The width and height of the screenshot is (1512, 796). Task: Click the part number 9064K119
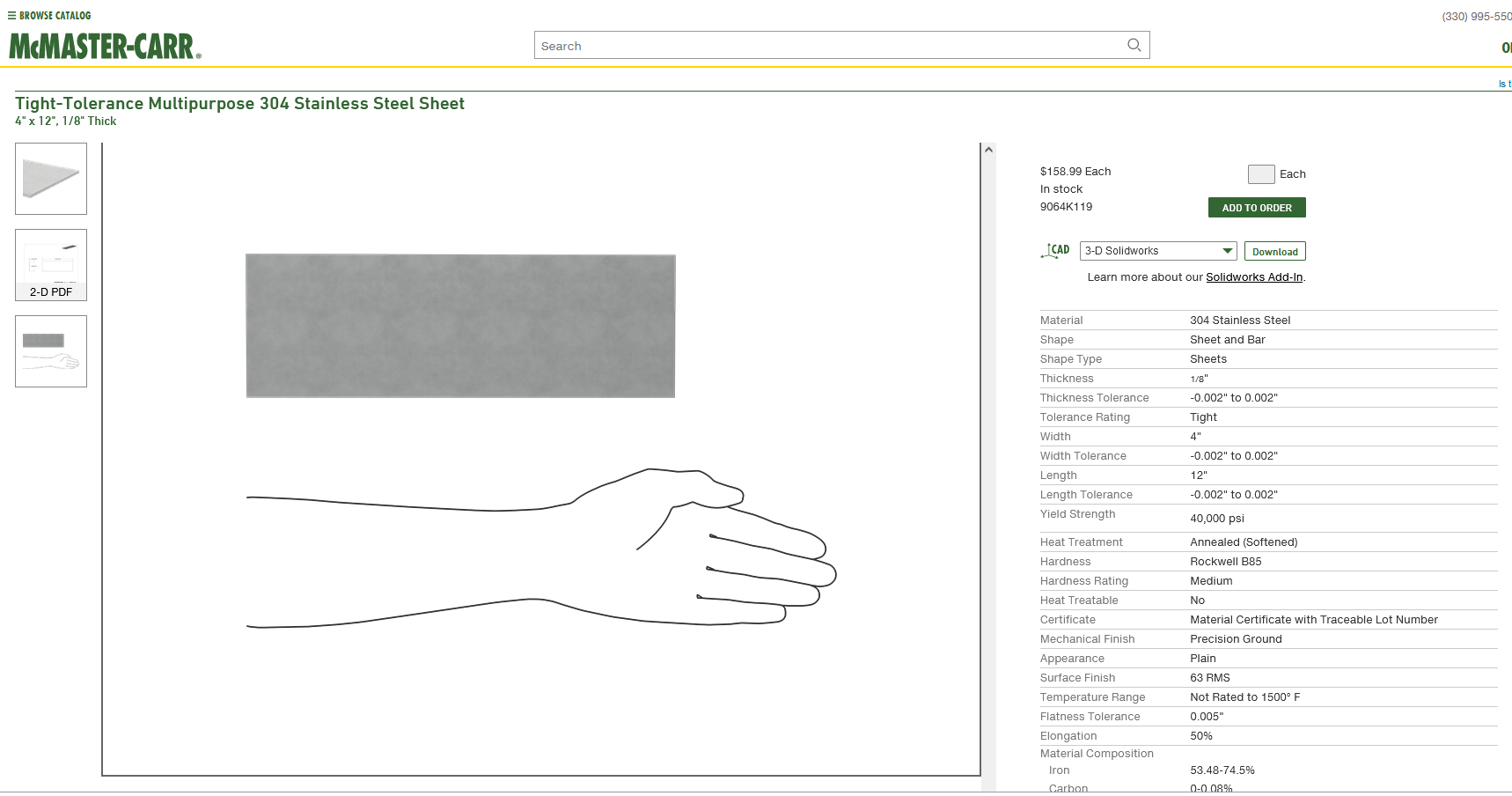tap(1066, 207)
